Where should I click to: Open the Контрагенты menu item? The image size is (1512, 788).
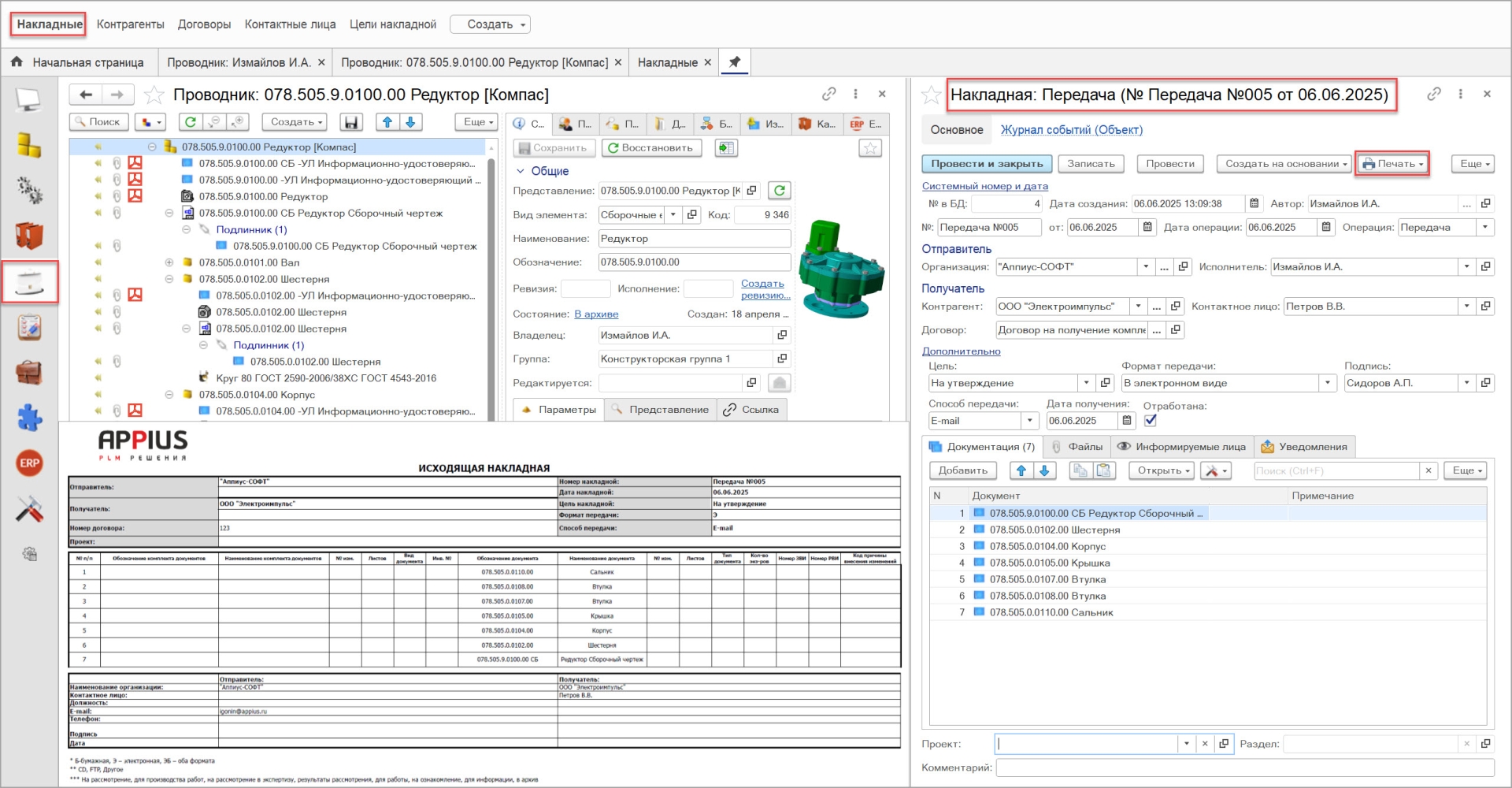pos(130,24)
